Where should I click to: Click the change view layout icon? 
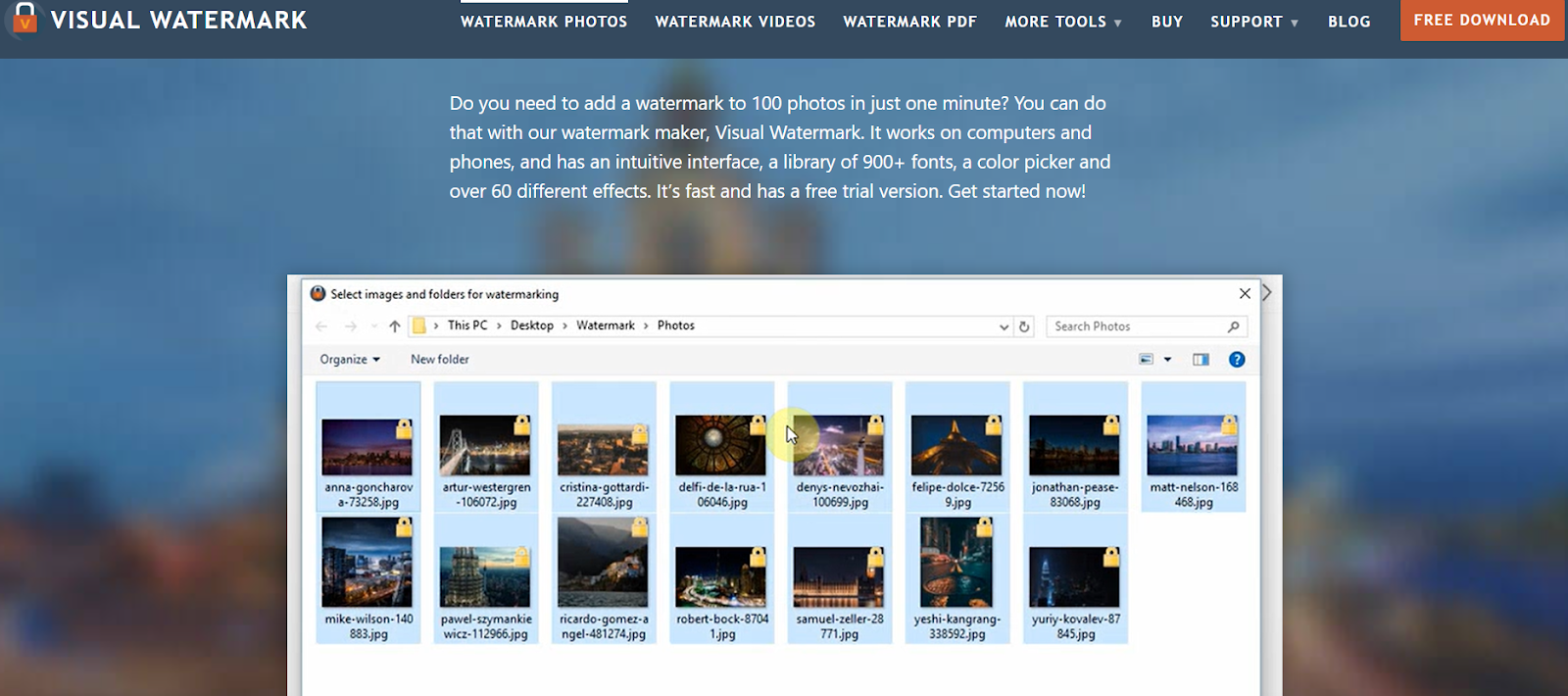pos(1146,360)
